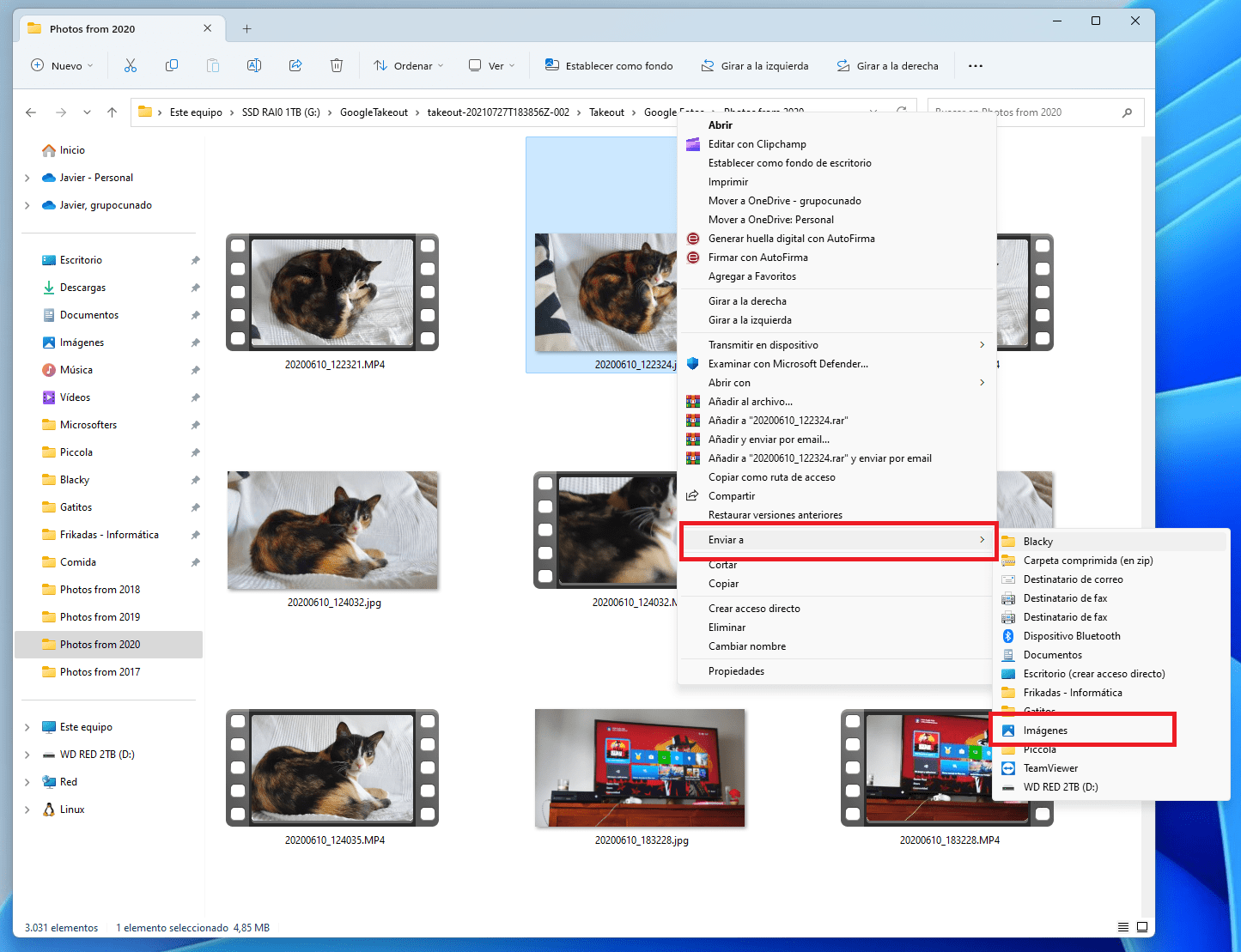Close the Photos from 2020 tab
The width and height of the screenshot is (1241, 952).
coord(207,28)
